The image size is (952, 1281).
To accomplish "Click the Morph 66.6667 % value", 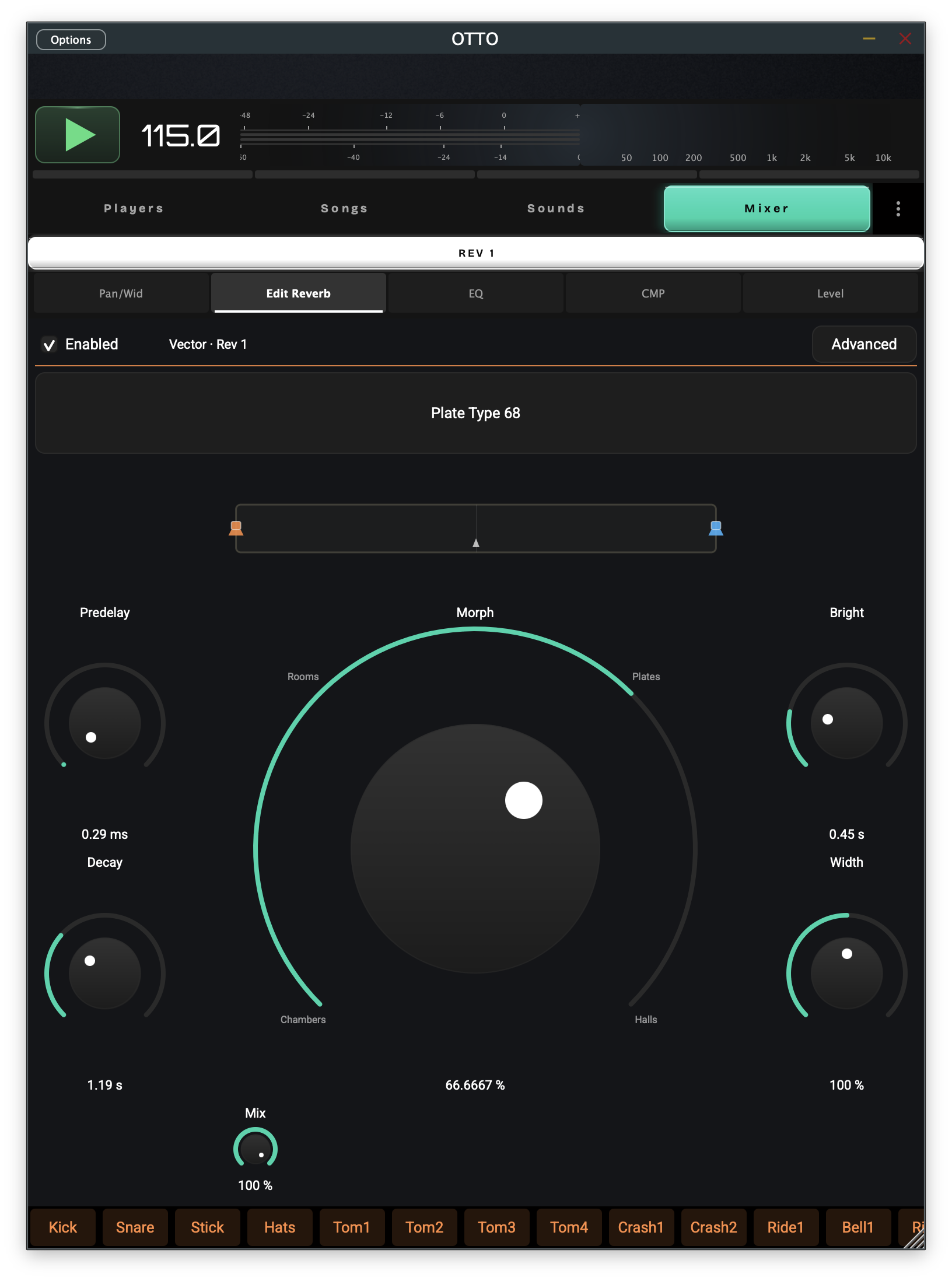I will coord(475,1085).
